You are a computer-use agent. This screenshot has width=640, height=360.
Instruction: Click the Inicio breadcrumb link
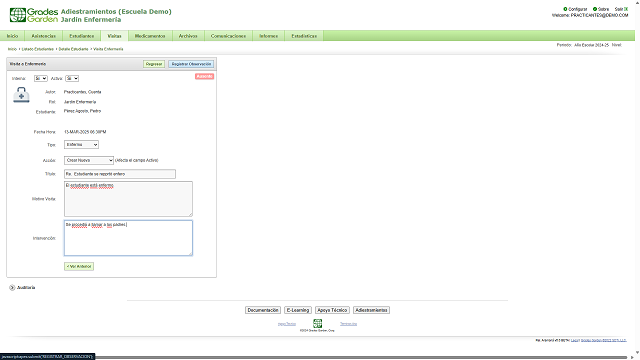coord(12,49)
